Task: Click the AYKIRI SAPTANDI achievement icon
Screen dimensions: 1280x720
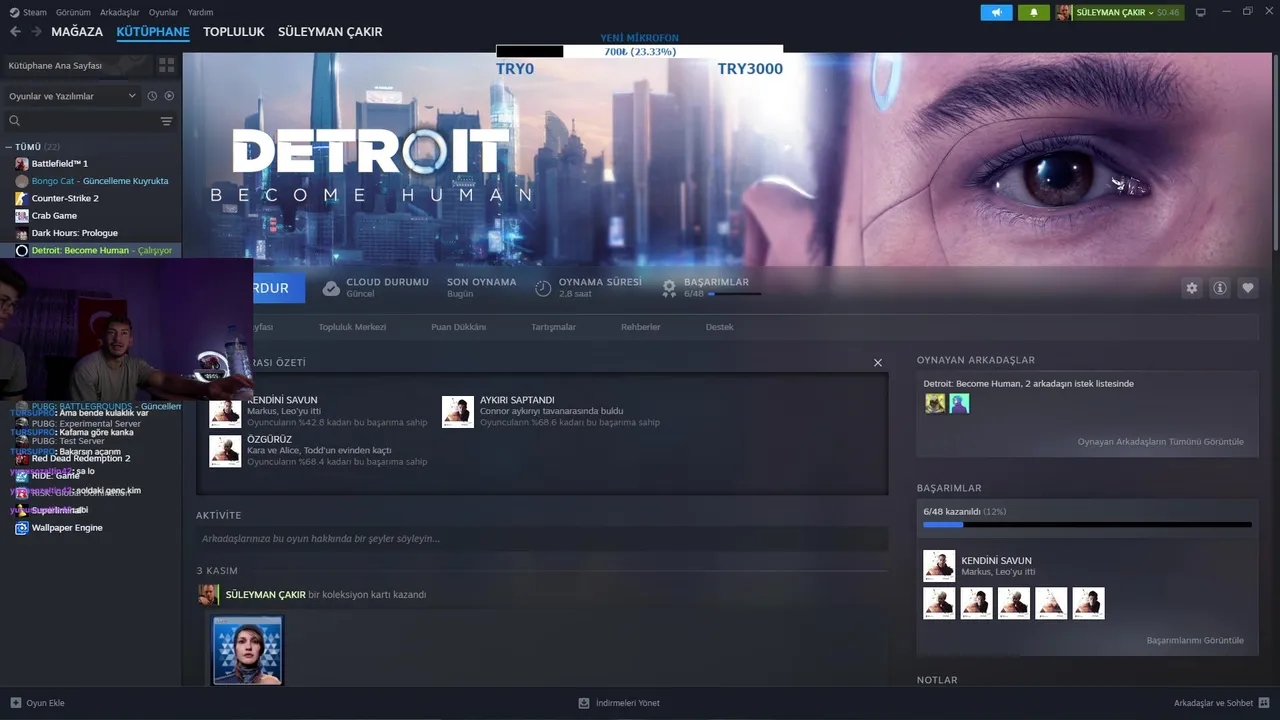Action: coord(458,411)
